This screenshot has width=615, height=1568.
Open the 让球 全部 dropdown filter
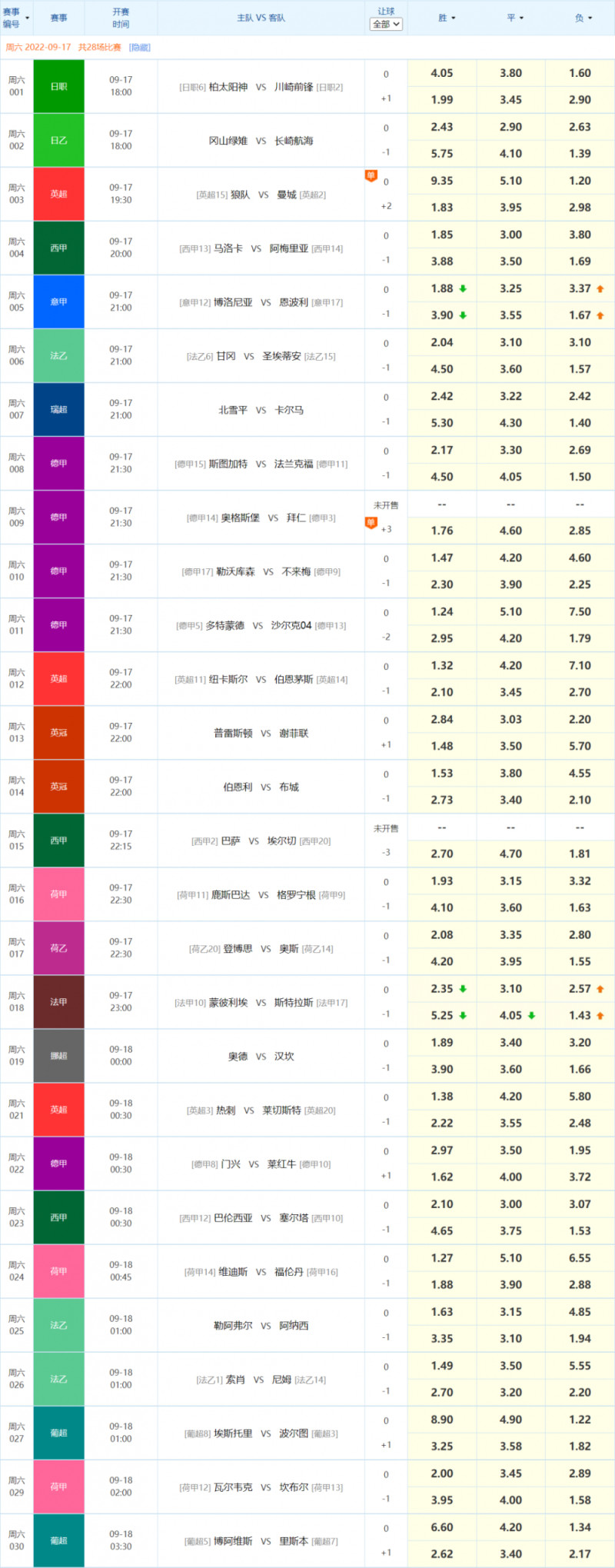[x=386, y=25]
